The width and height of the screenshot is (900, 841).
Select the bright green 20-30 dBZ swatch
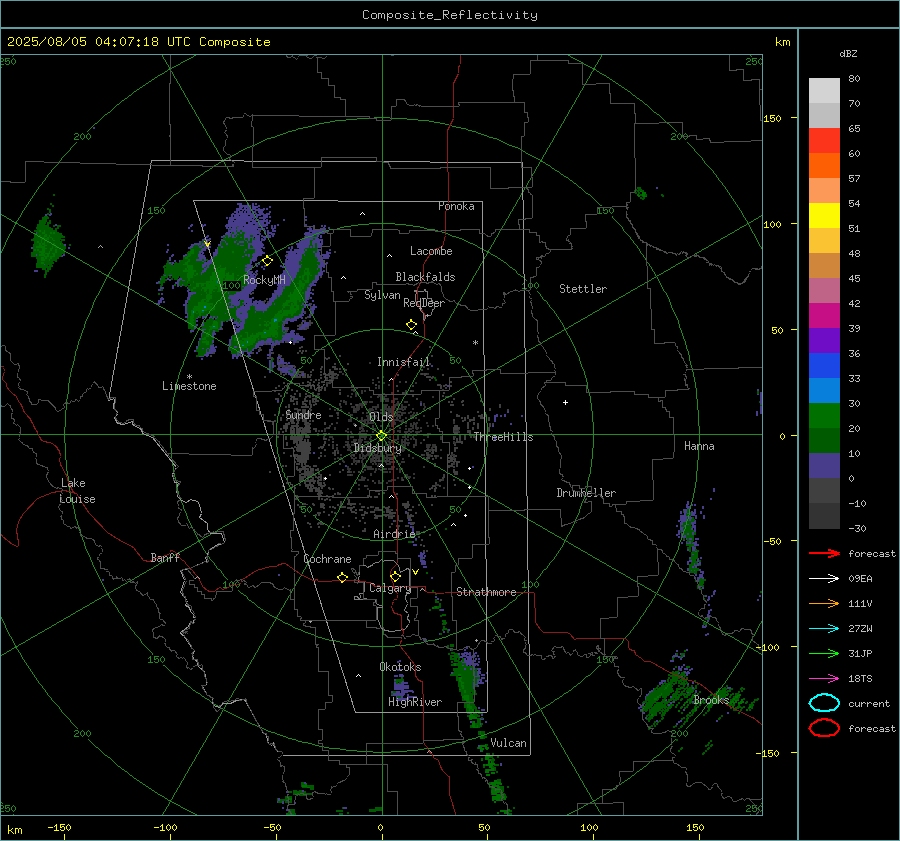824,416
